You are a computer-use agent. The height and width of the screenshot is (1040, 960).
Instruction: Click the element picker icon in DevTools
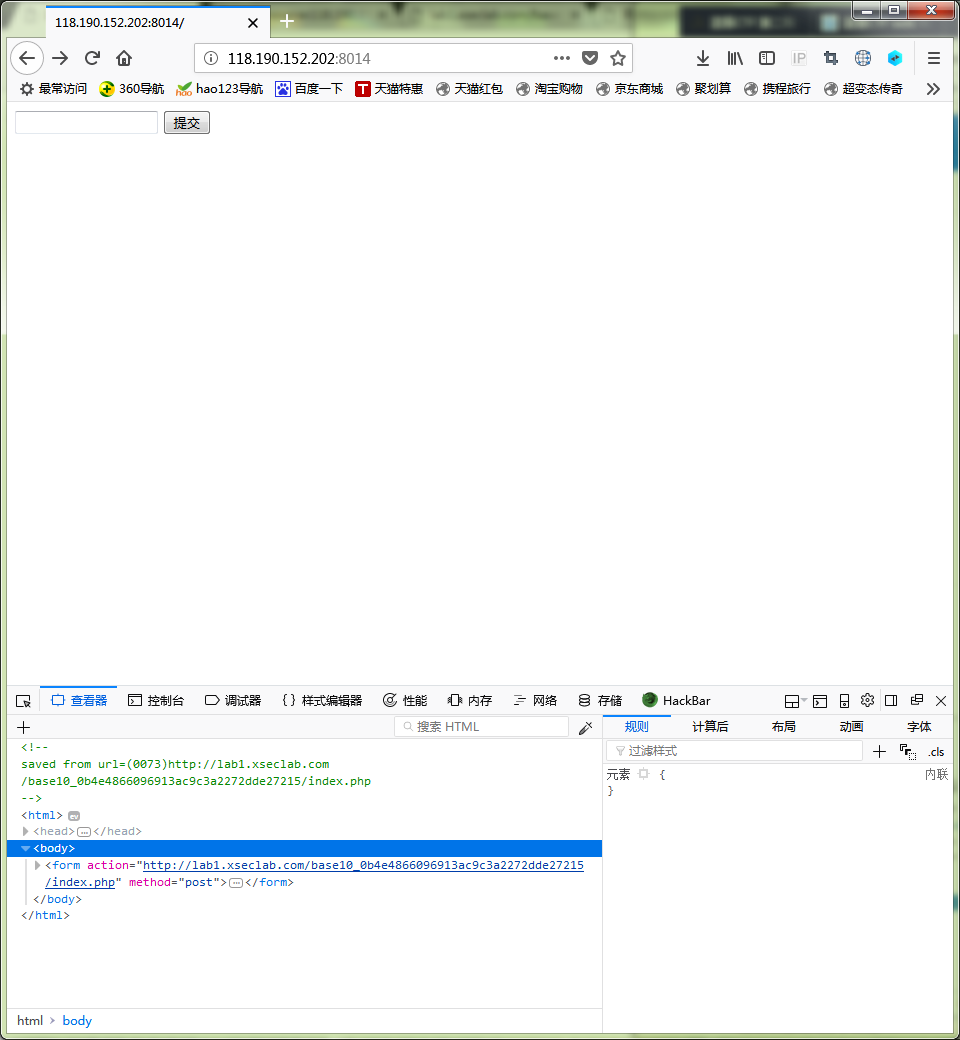pos(24,701)
